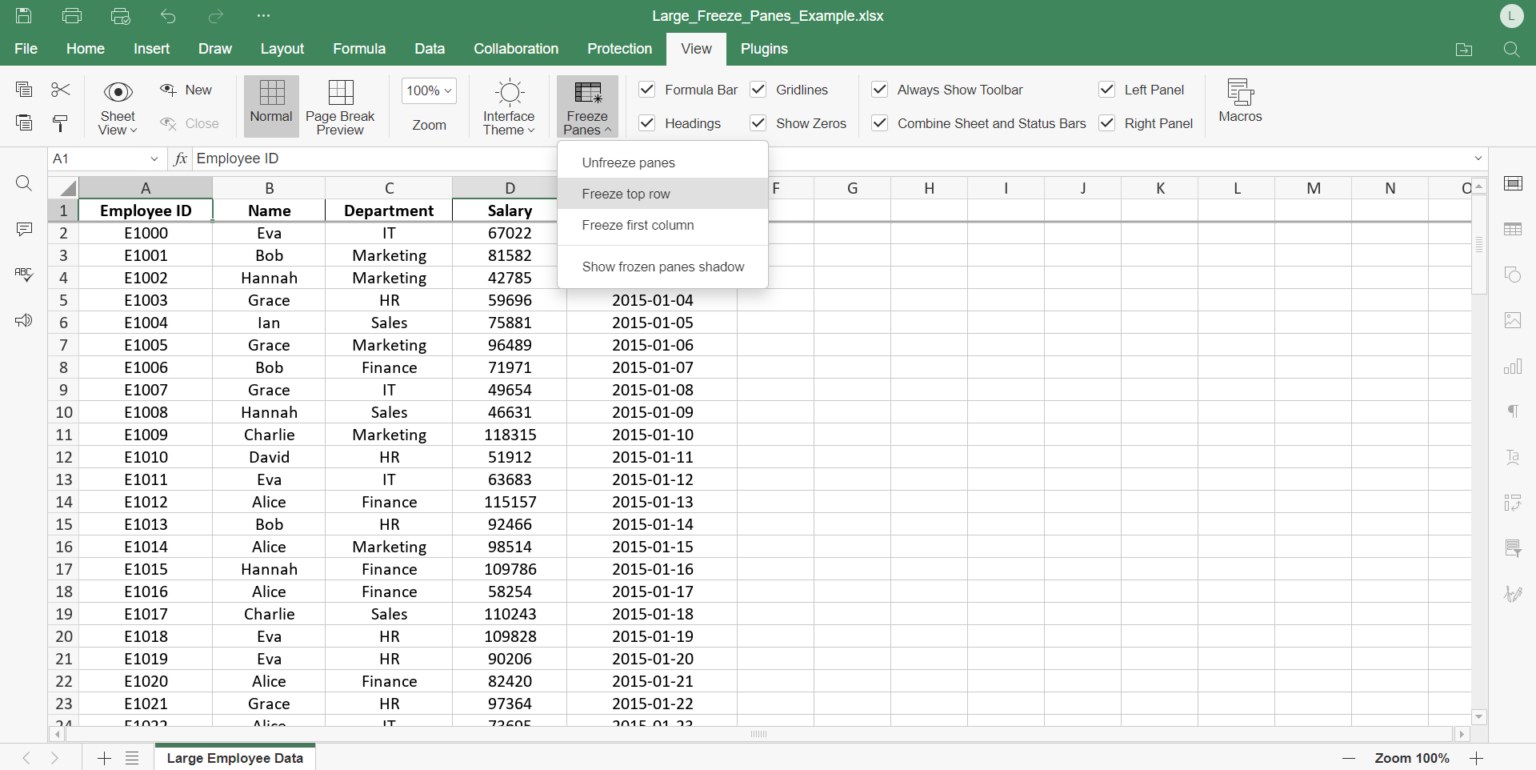
Task: Select the Large Employee Data sheet tab
Action: click(234, 757)
